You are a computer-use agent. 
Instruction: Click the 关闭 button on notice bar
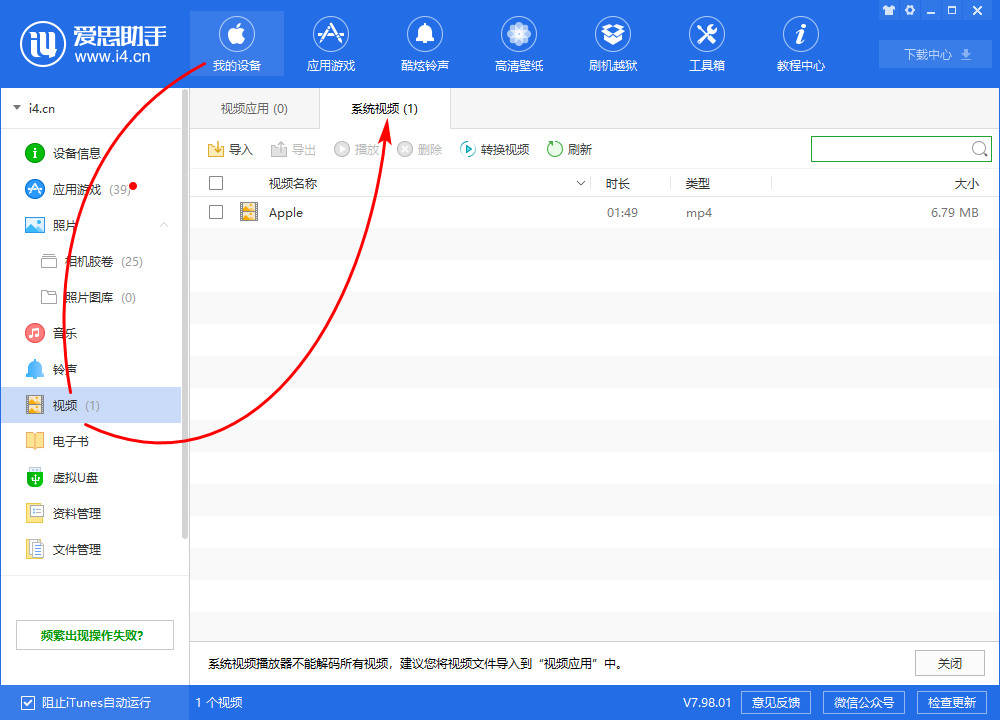[949, 663]
